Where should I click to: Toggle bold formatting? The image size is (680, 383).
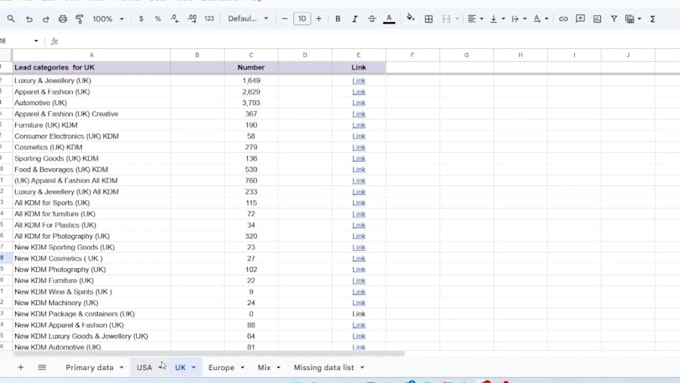coord(338,19)
